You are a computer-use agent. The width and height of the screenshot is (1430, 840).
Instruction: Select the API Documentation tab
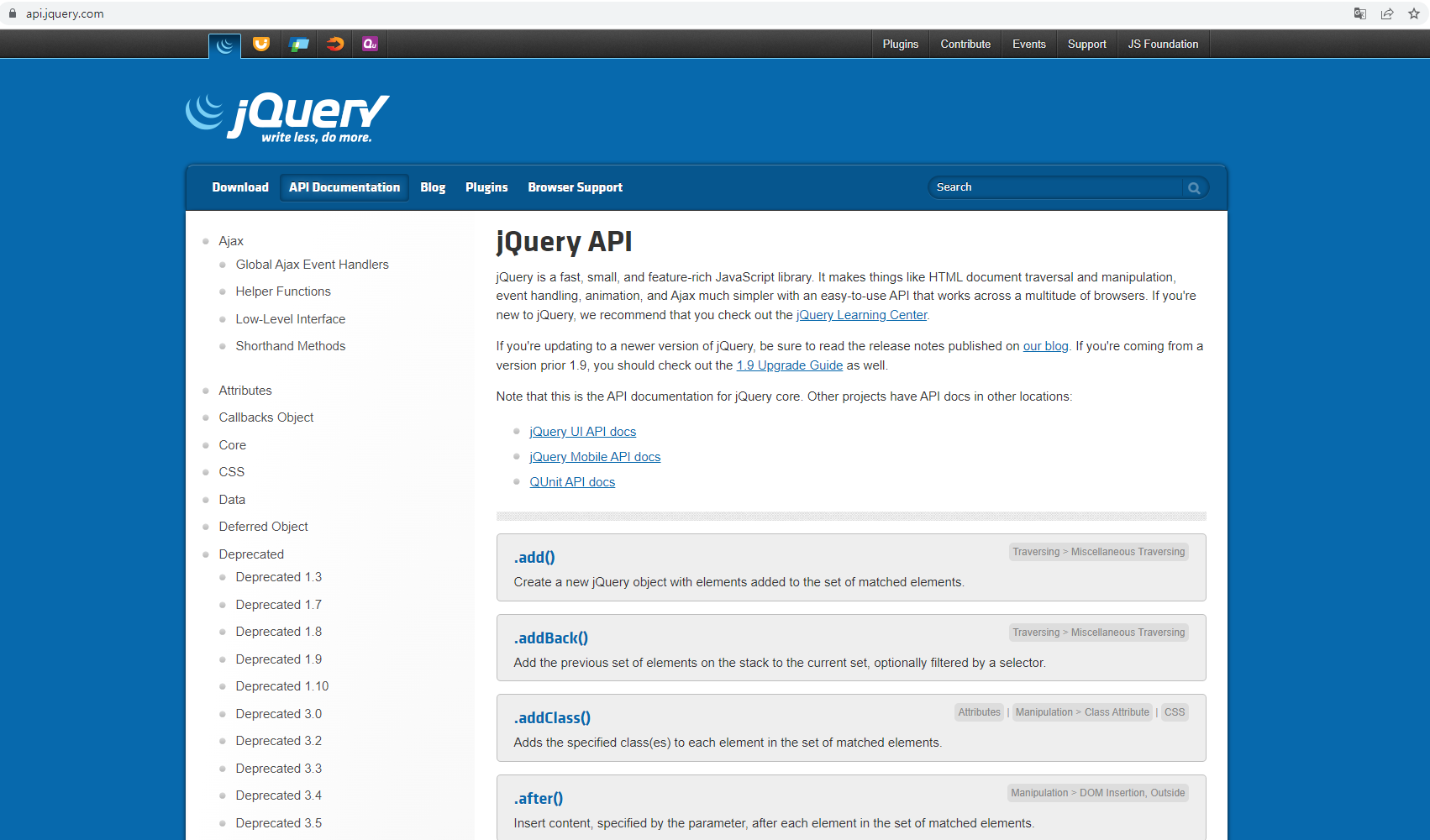point(344,187)
